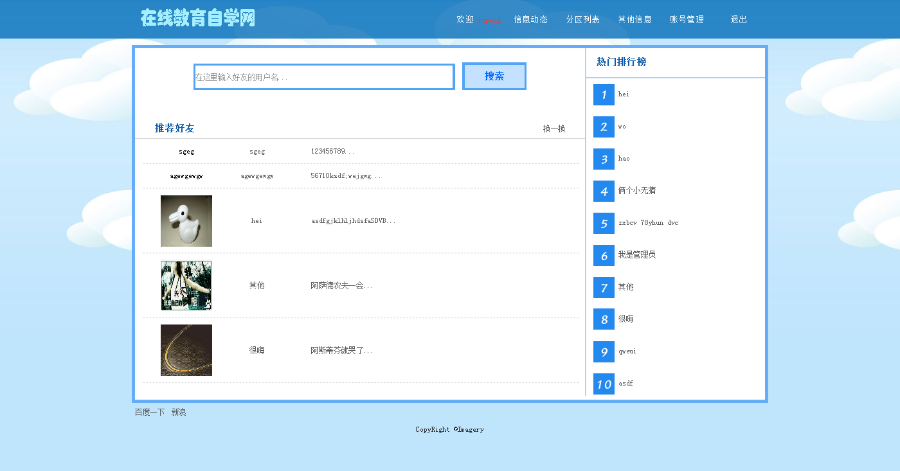Click the name beside golden curve avatar

[257, 351]
